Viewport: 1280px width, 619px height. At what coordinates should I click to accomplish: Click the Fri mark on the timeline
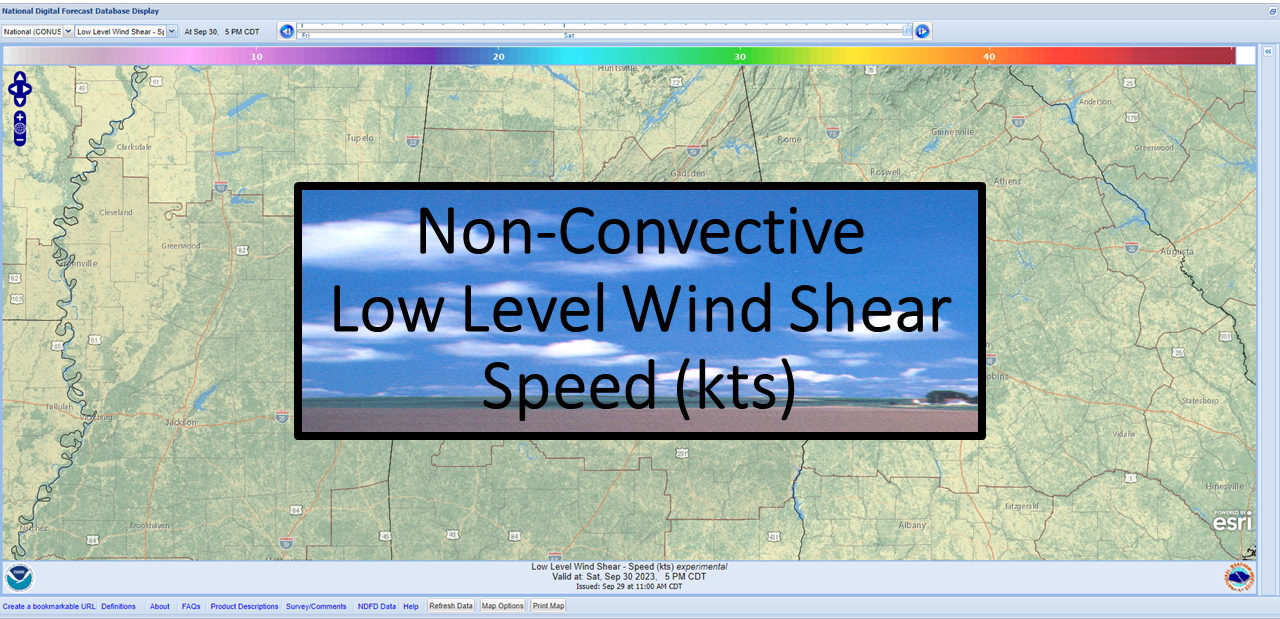point(306,35)
